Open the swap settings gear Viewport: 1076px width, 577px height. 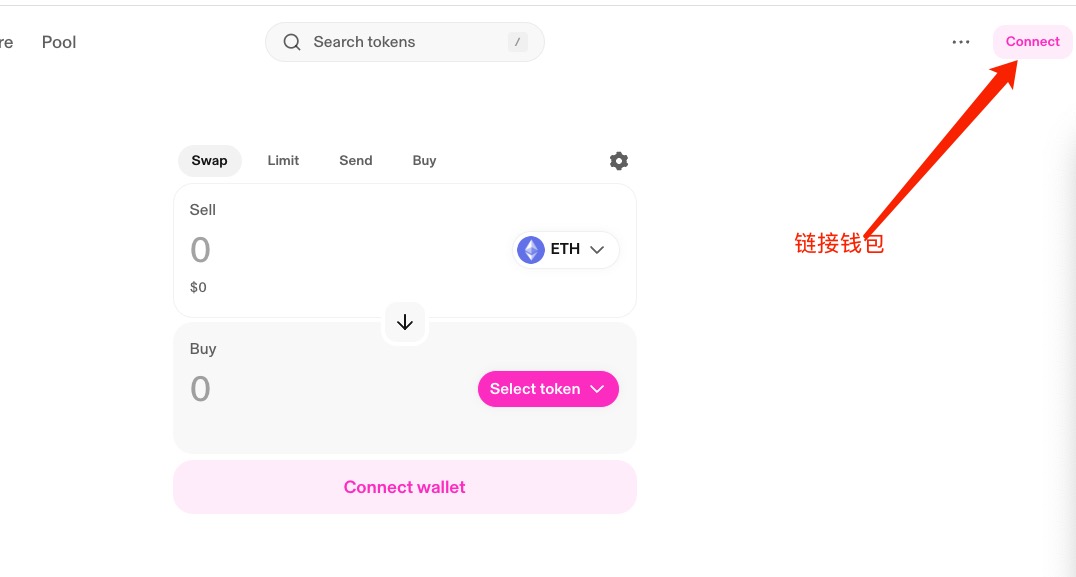point(619,161)
